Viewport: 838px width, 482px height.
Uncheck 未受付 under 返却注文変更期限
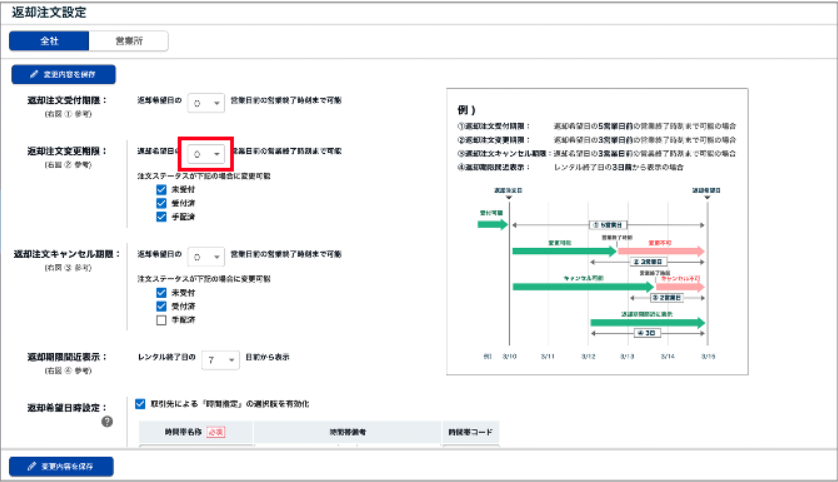161,189
